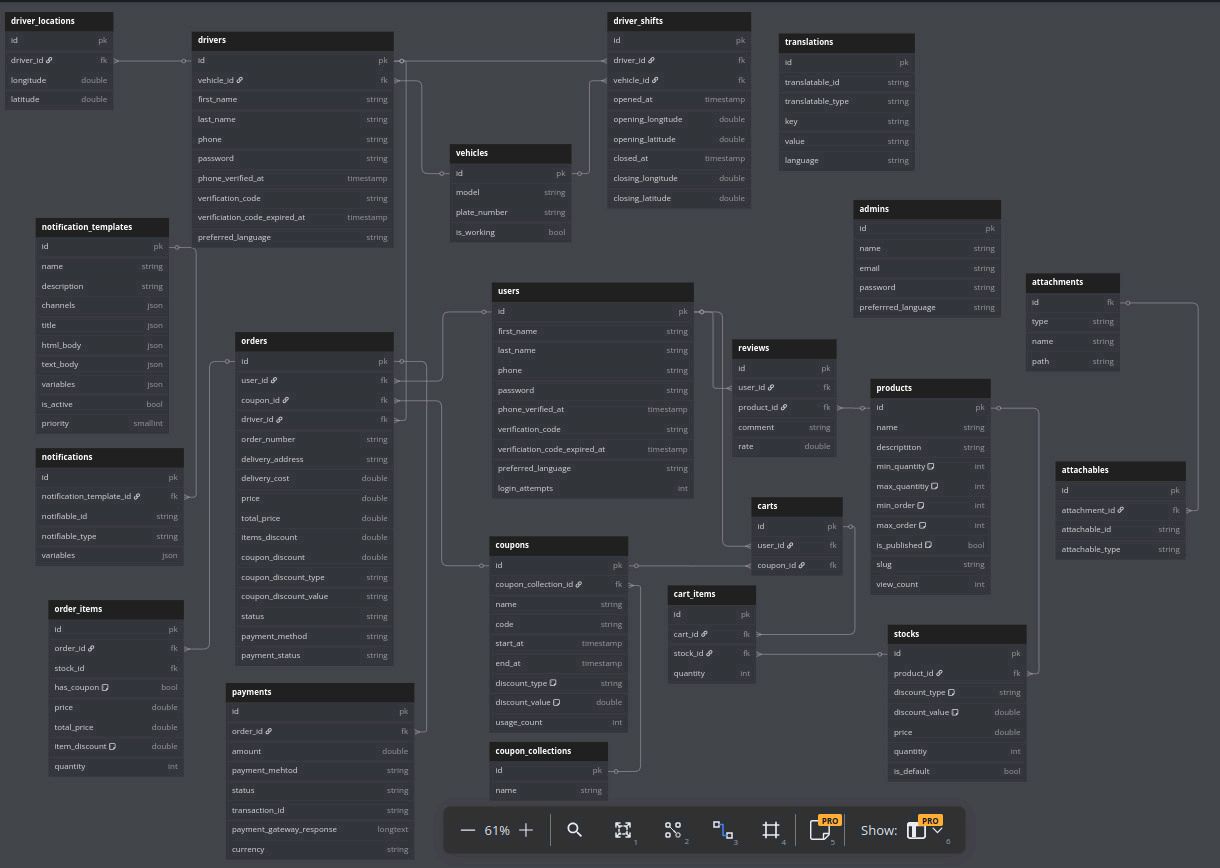Select the coupon_collections table header

549,751
